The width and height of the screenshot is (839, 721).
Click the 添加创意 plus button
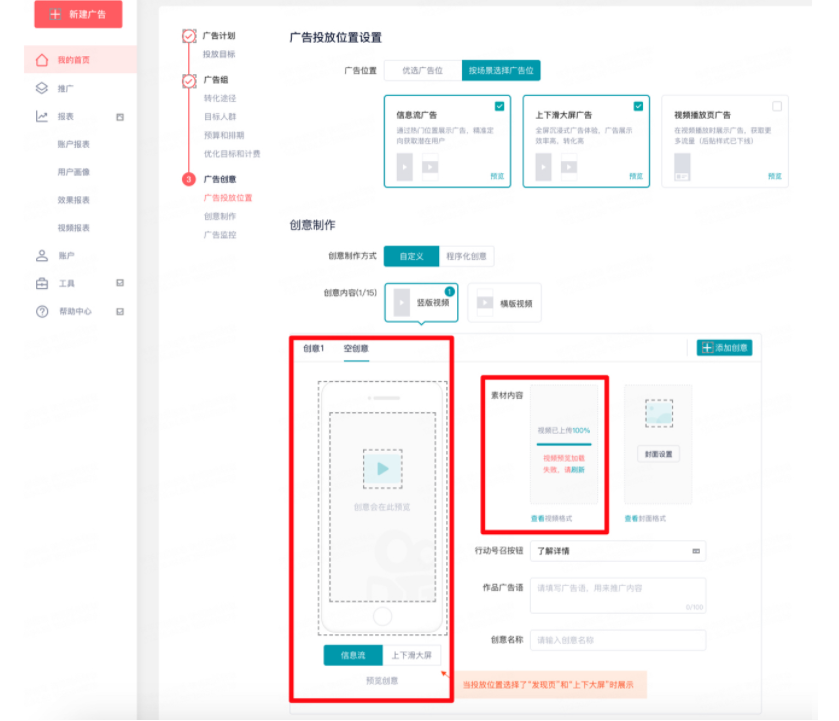point(723,347)
